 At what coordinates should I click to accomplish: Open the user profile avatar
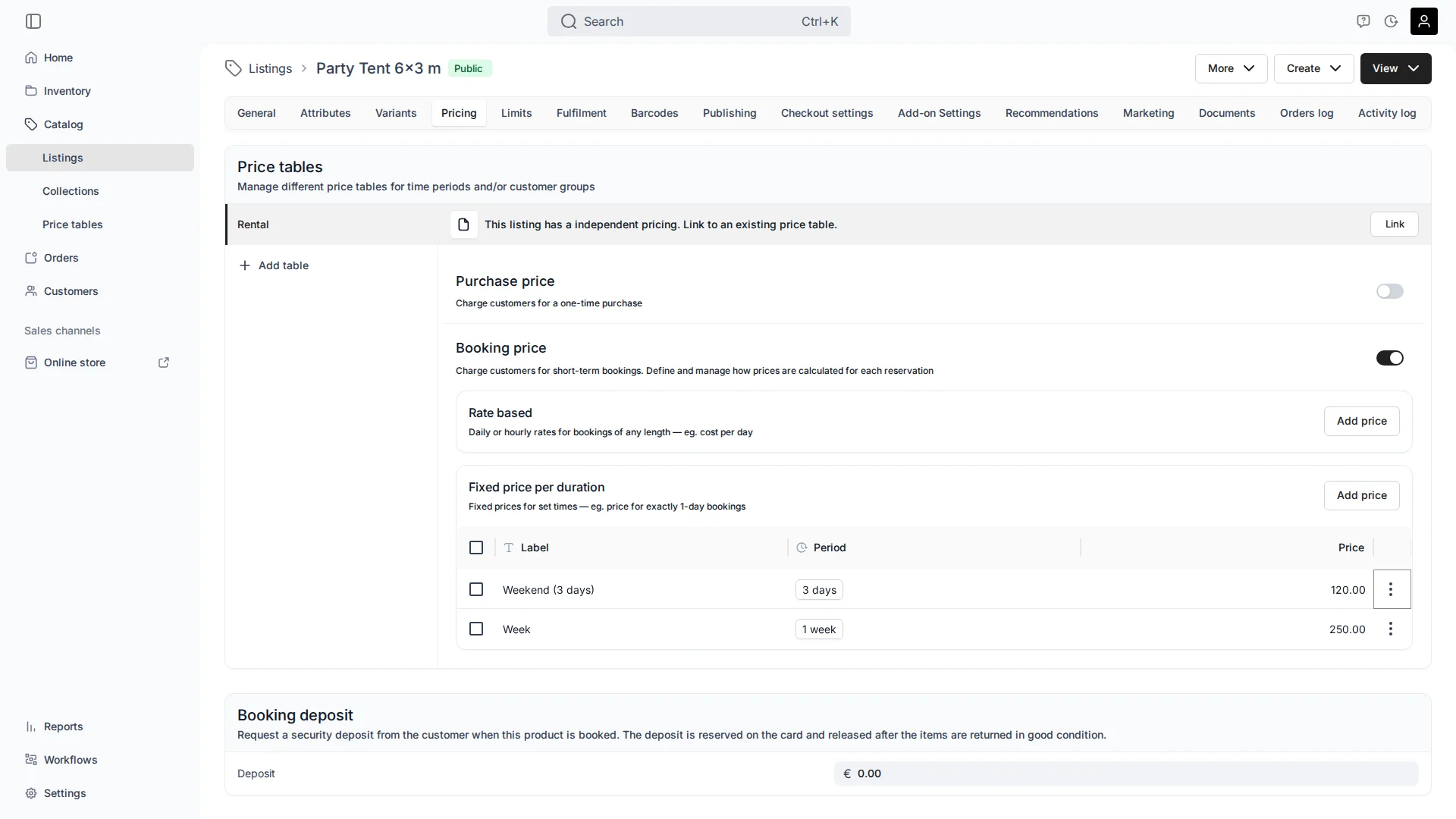tap(1424, 21)
